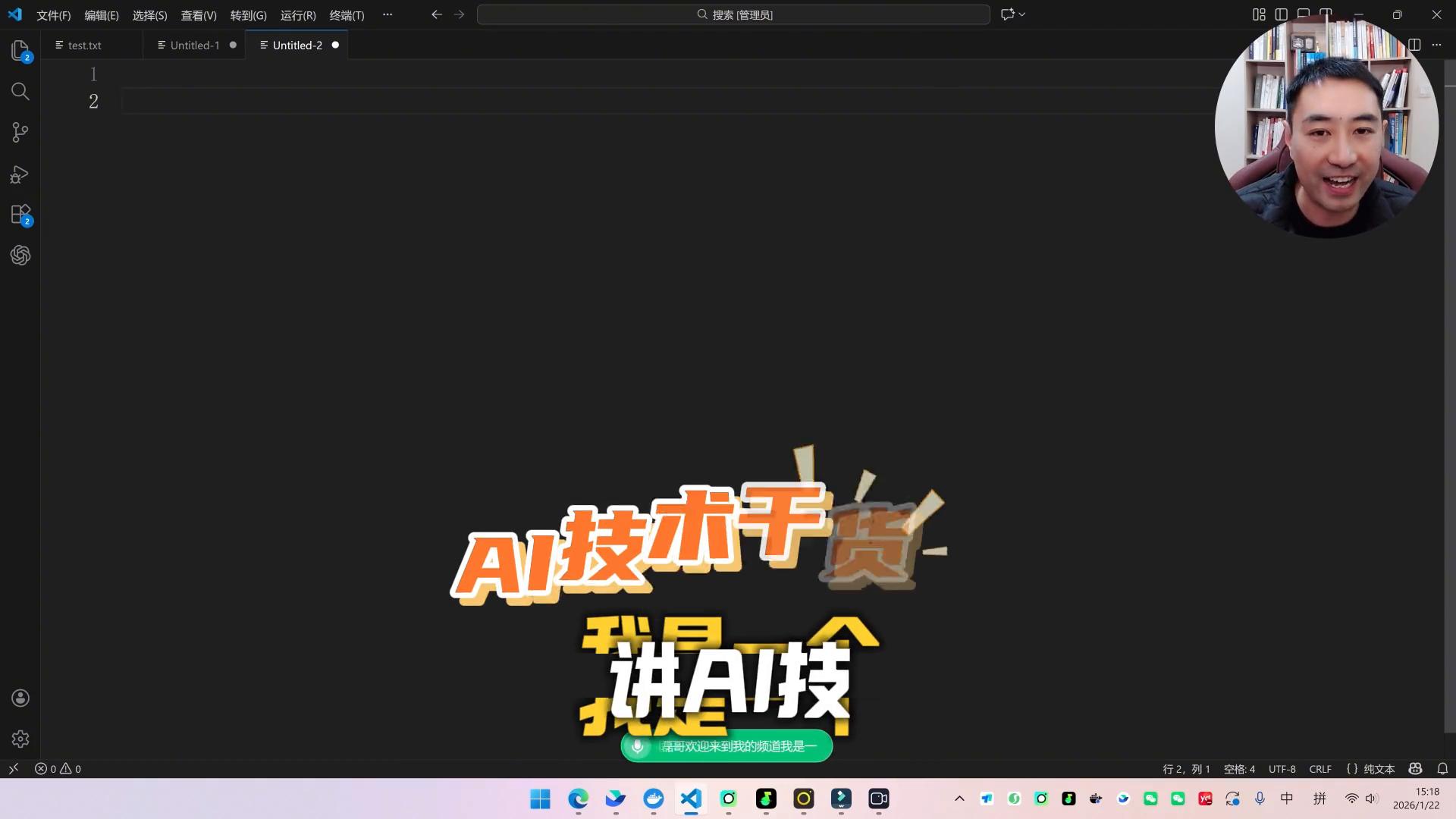Expand the overflow menu ellipsis in menu bar
Image resolution: width=1456 pixels, height=819 pixels.
click(388, 14)
